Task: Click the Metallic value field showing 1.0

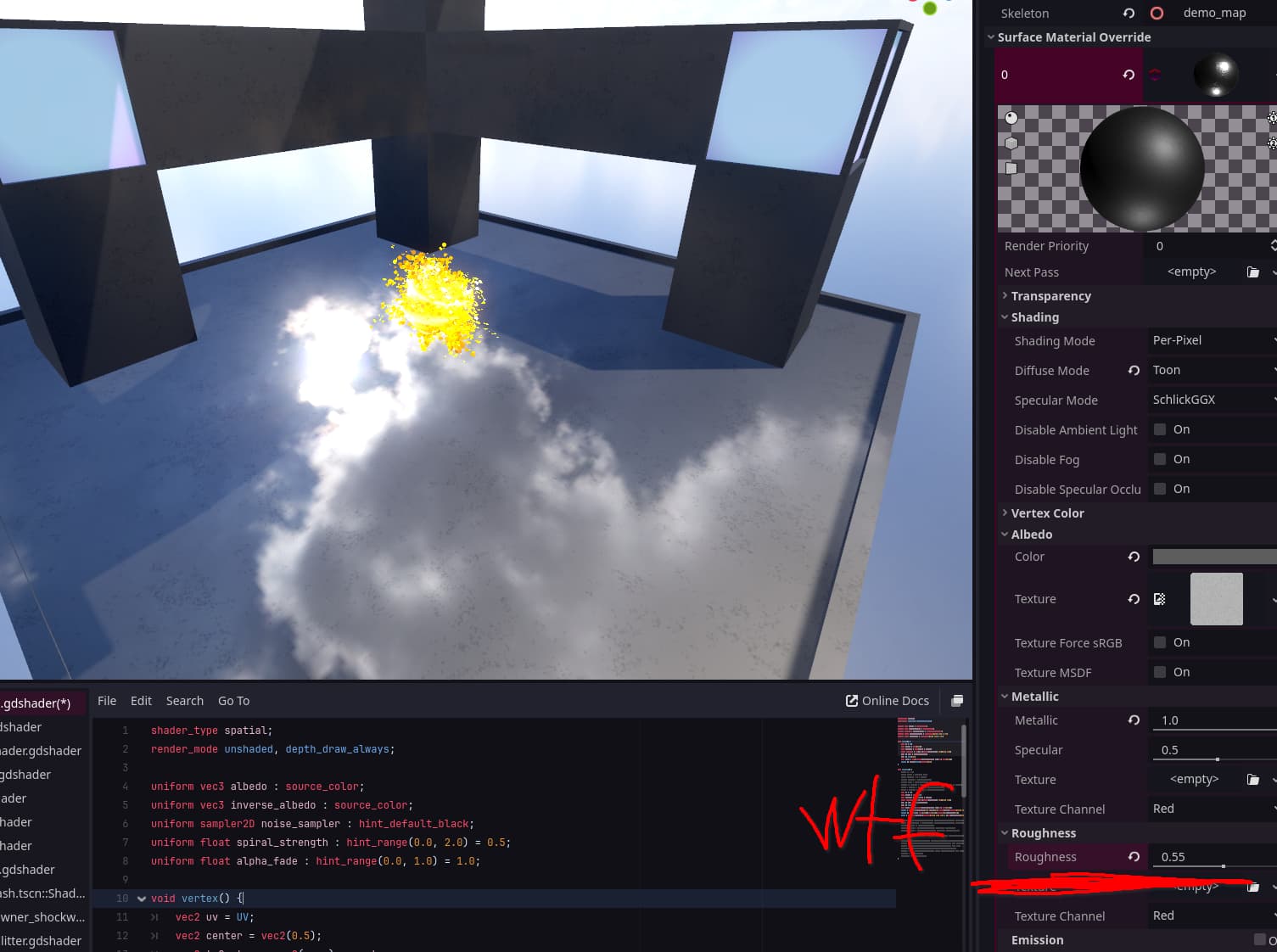Action: [1212, 720]
